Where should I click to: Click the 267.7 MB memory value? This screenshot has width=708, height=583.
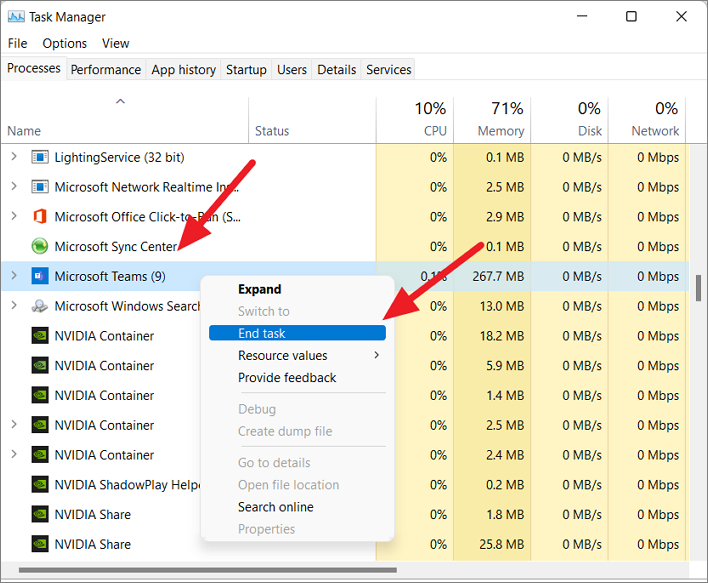[498, 276]
